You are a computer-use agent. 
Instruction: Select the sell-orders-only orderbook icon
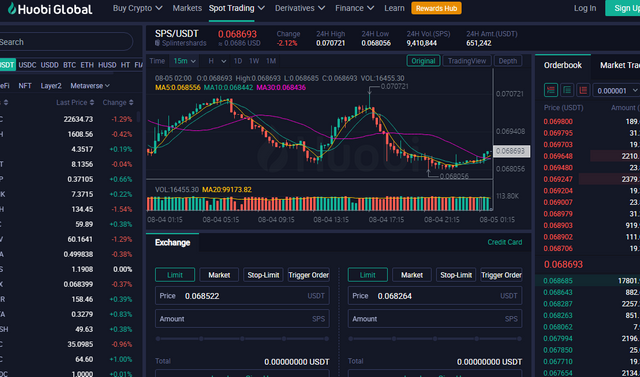click(x=583, y=90)
